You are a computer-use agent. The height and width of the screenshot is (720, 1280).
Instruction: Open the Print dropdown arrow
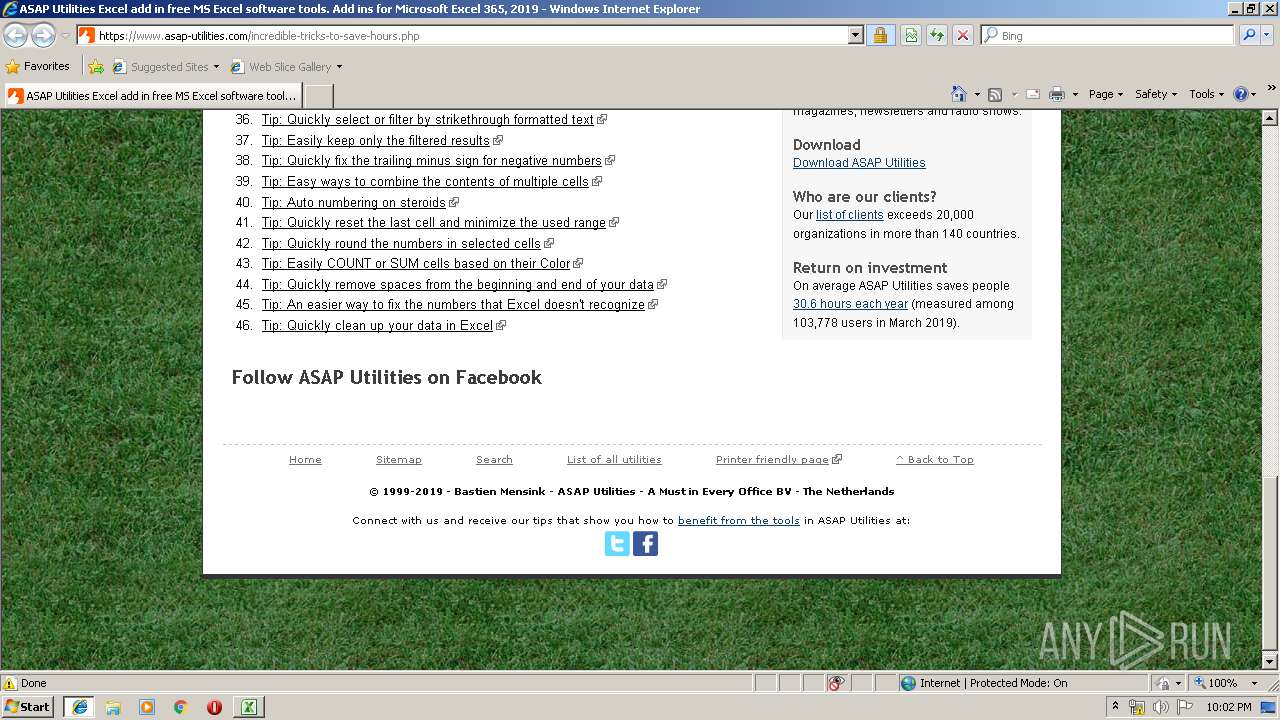pos(1075,94)
